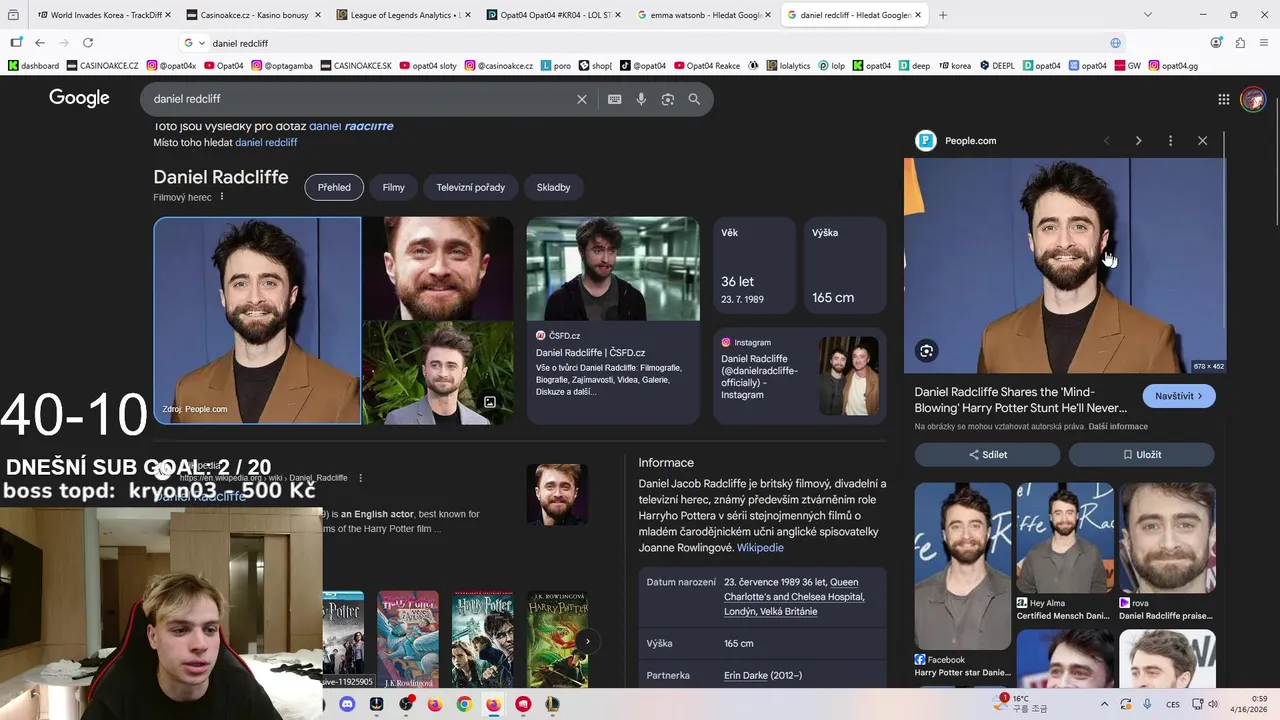Image resolution: width=1280 pixels, height=720 pixels.
Task: Reload the current page
Action: [x=88, y=43]
